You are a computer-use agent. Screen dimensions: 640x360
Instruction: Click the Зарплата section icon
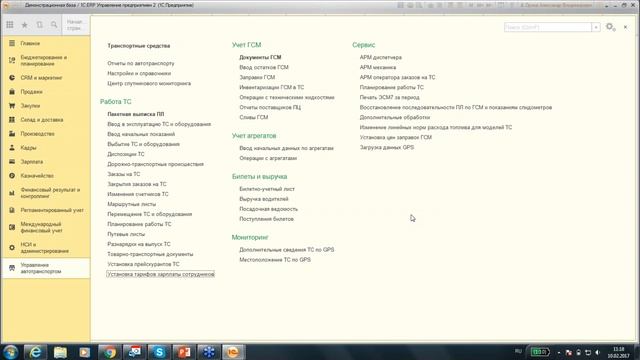pos(12,162)
